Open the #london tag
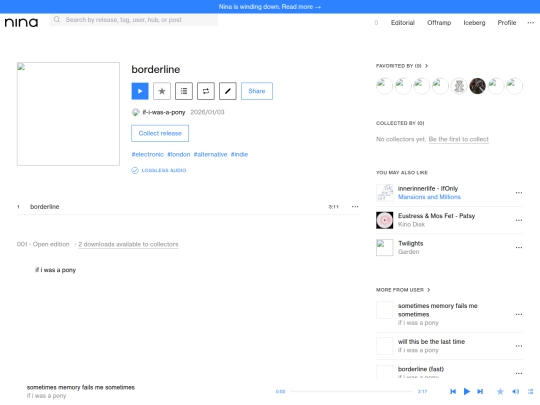540x405 pixels. (x=179, y=154)
